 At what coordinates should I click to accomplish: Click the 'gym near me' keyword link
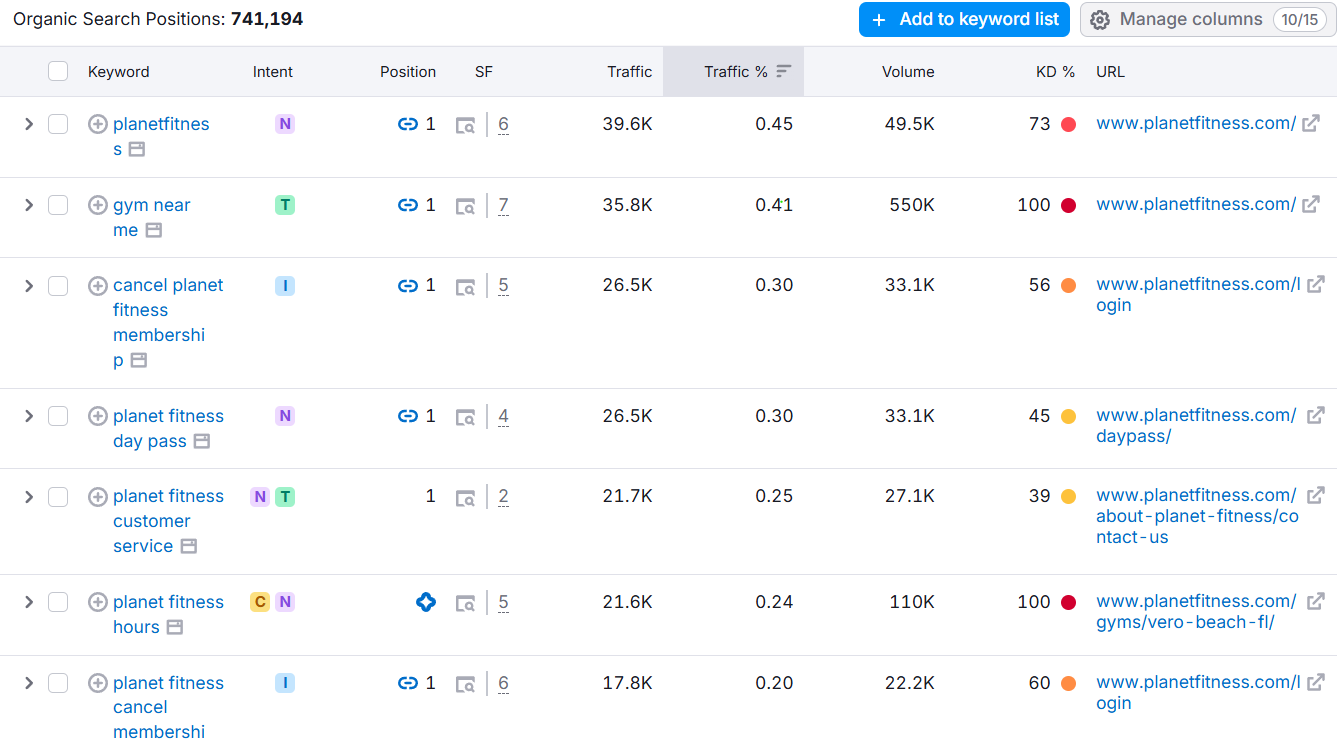[151, 217]
